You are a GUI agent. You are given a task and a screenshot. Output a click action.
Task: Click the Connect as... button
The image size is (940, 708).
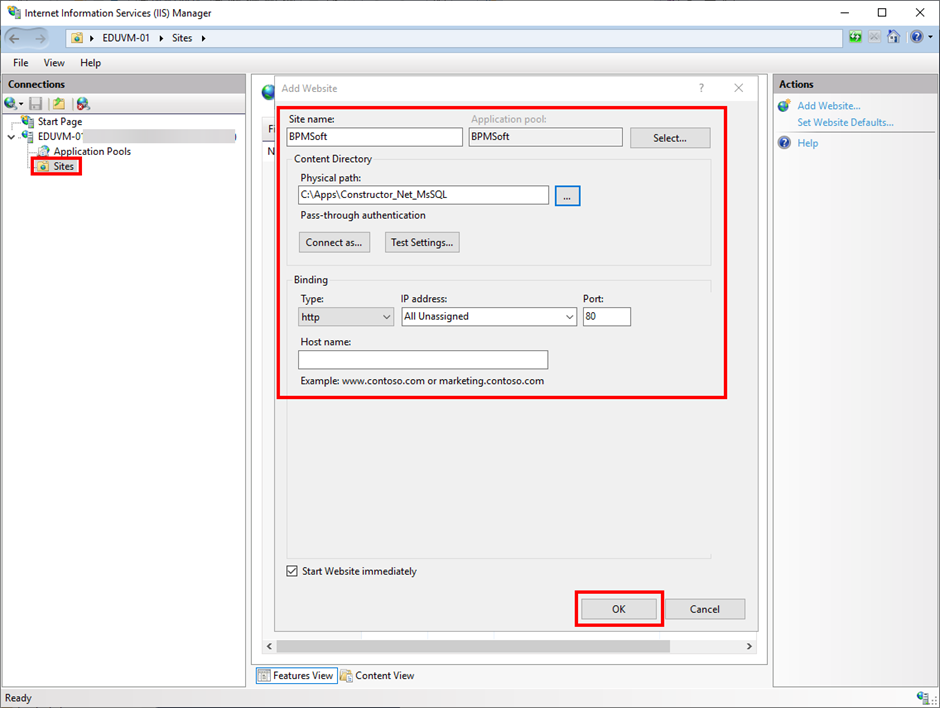[334, 242]
